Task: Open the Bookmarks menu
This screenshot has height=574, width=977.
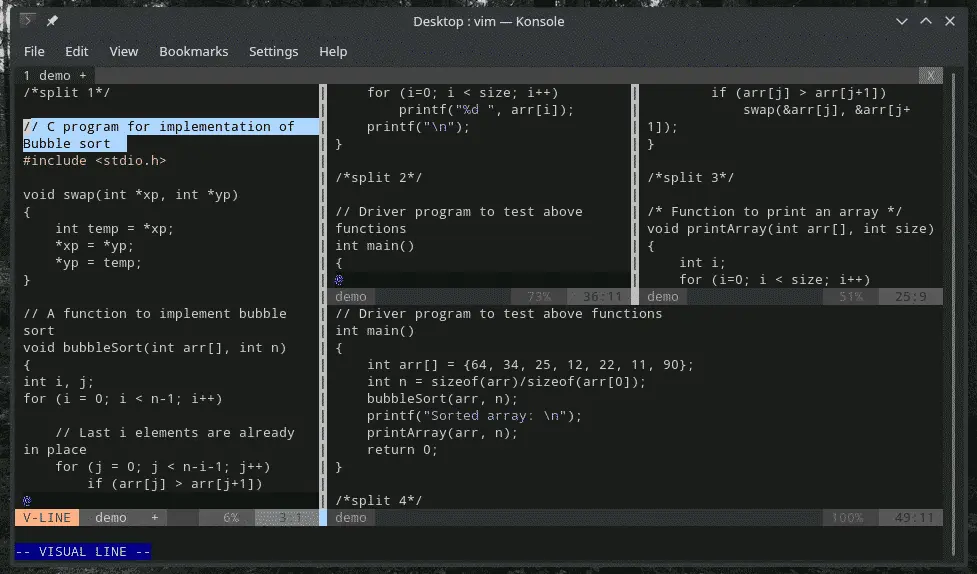Action: coord(194,52)
